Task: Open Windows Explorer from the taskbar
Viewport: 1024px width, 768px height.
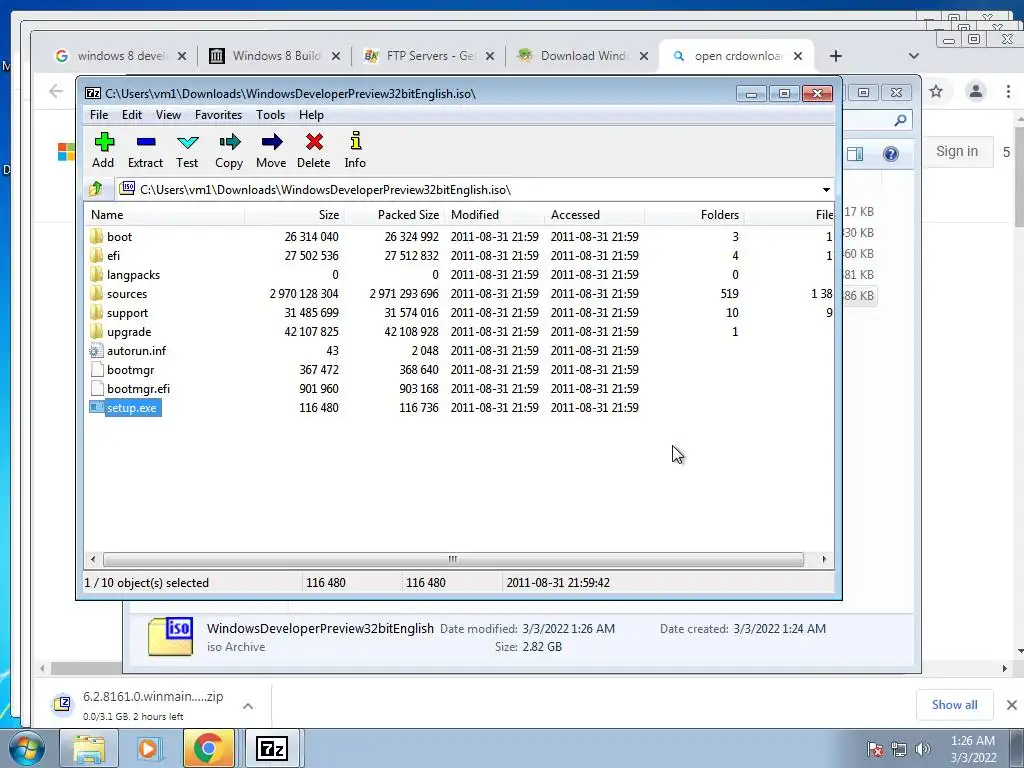Action: pos(89,749)
